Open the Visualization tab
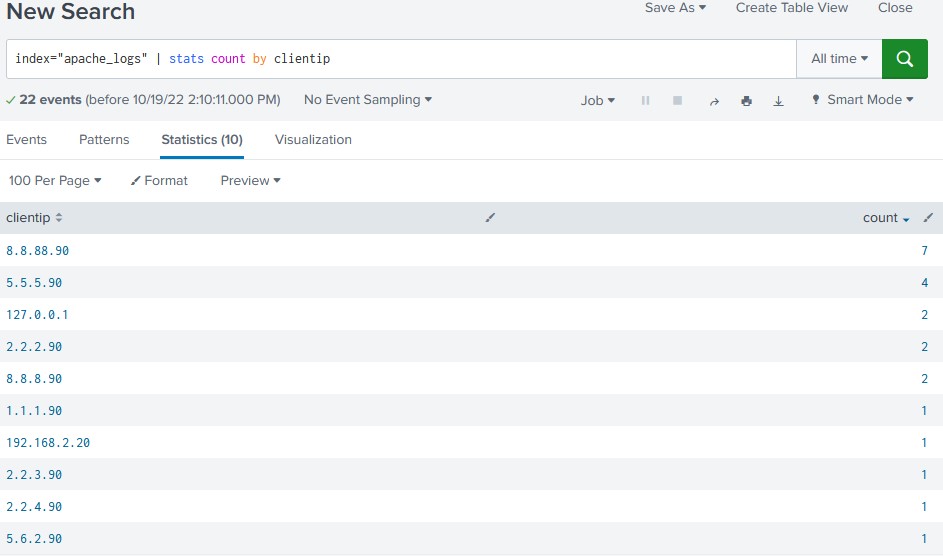Viewport: 943px width, 556px height. [x=313, y=140]
